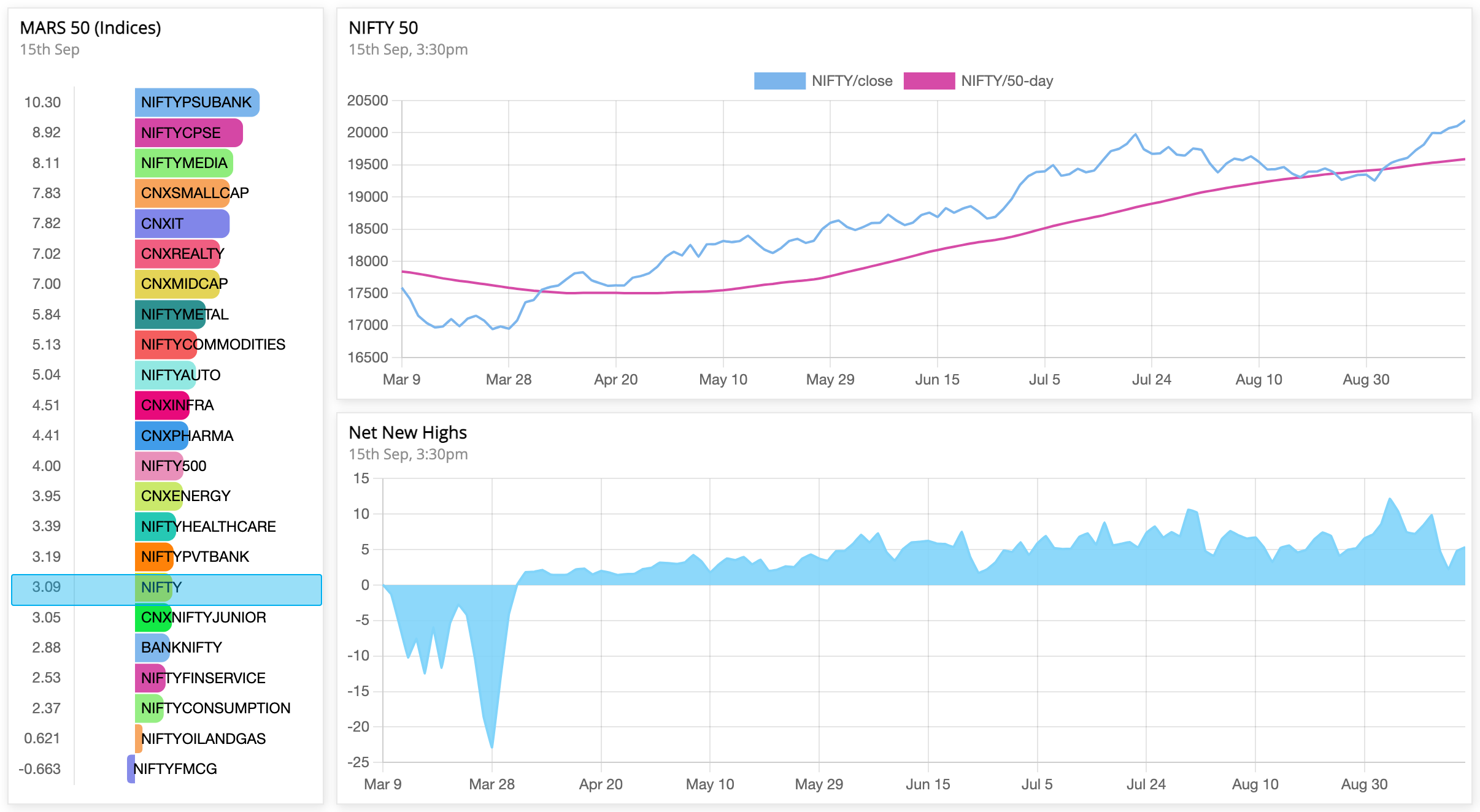Click the -0.663 value label
The height and width of the screenshot is (812, 1480).
point(39,769)
